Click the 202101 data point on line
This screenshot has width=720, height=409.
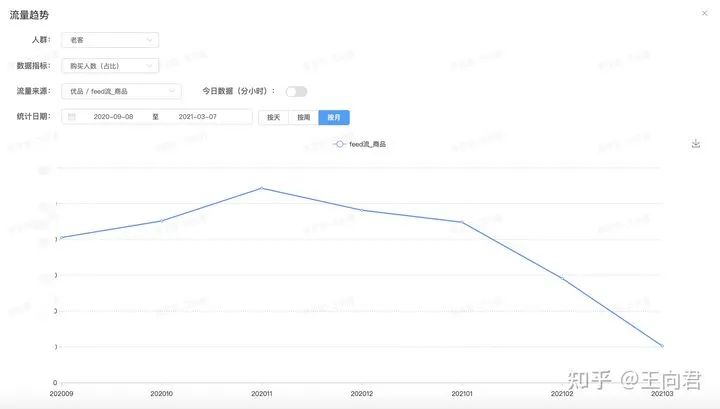pyautogui.click(x=461, y=222)
